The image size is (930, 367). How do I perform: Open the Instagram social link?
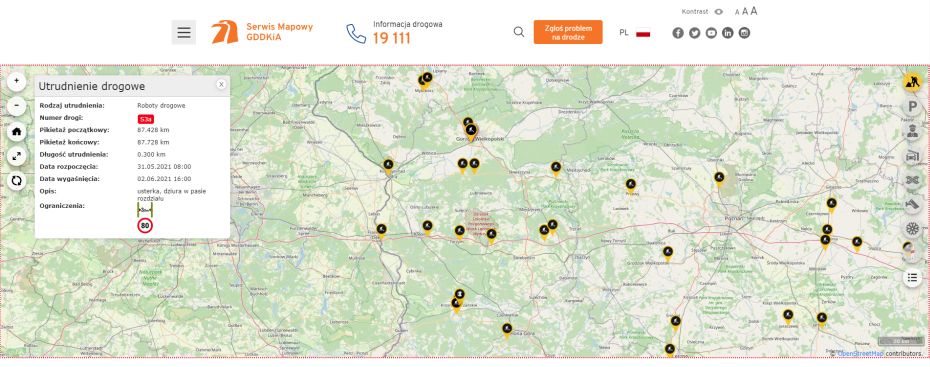click(x=744, y=33)
